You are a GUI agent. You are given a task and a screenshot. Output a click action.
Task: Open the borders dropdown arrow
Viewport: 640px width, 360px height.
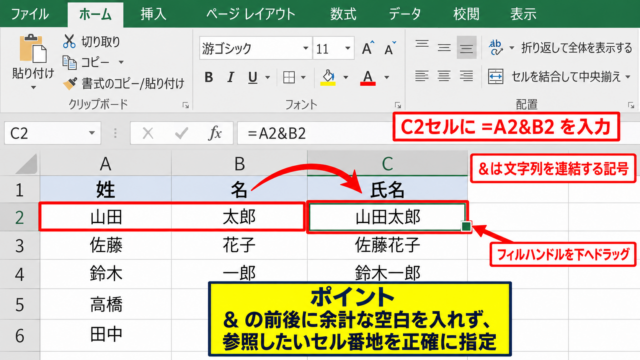point(303,77)
